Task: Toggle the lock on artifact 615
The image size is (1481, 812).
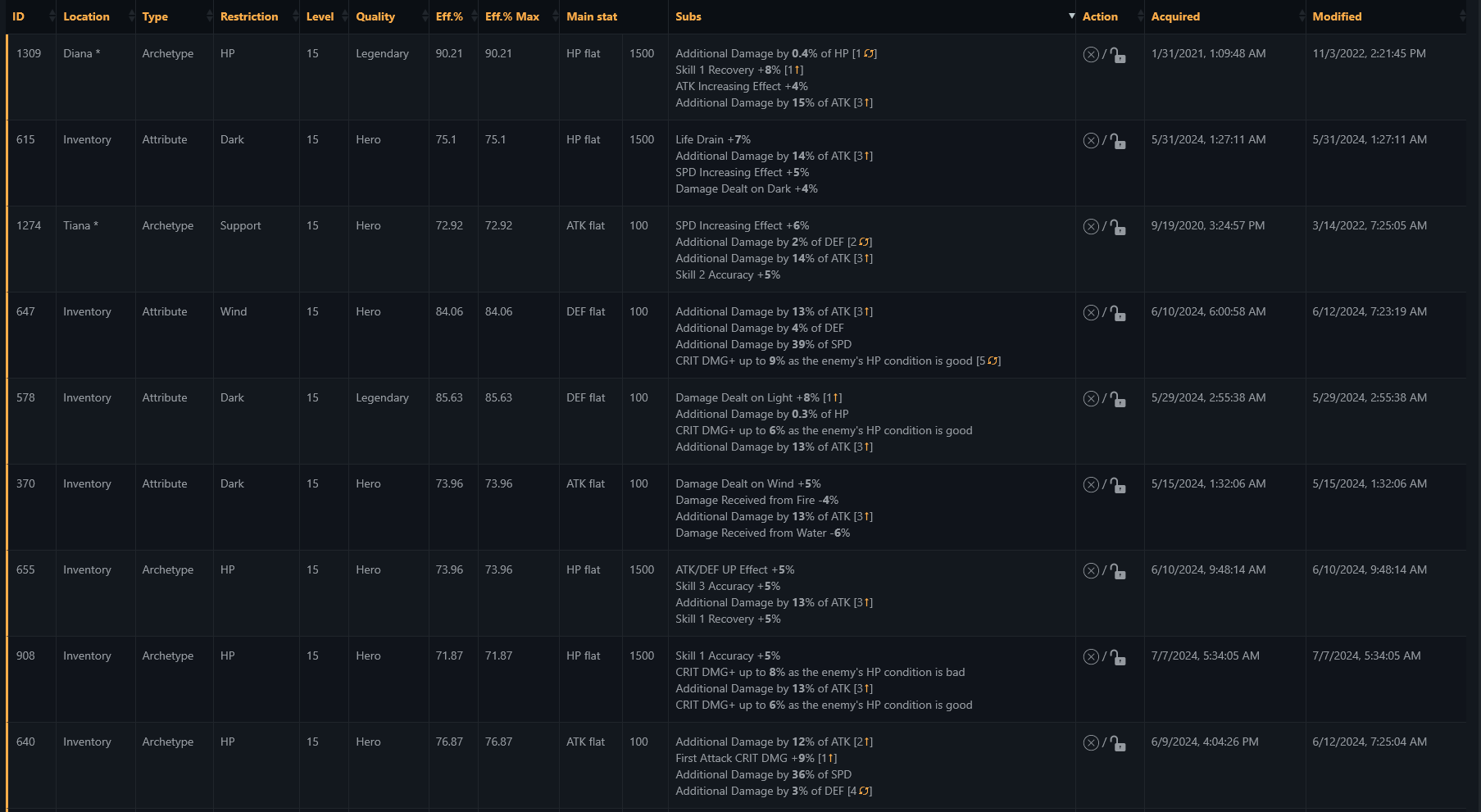Action: point(1118,141)
